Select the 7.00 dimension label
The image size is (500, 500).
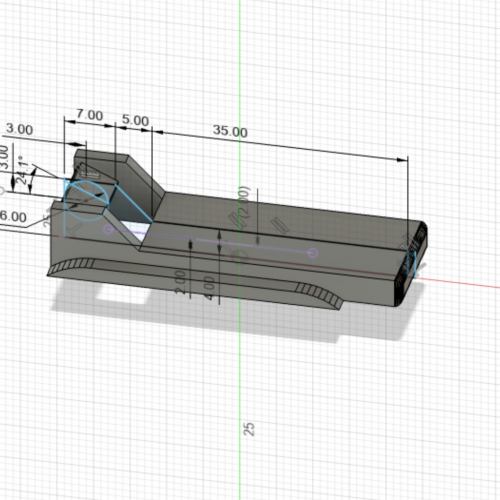90,115
